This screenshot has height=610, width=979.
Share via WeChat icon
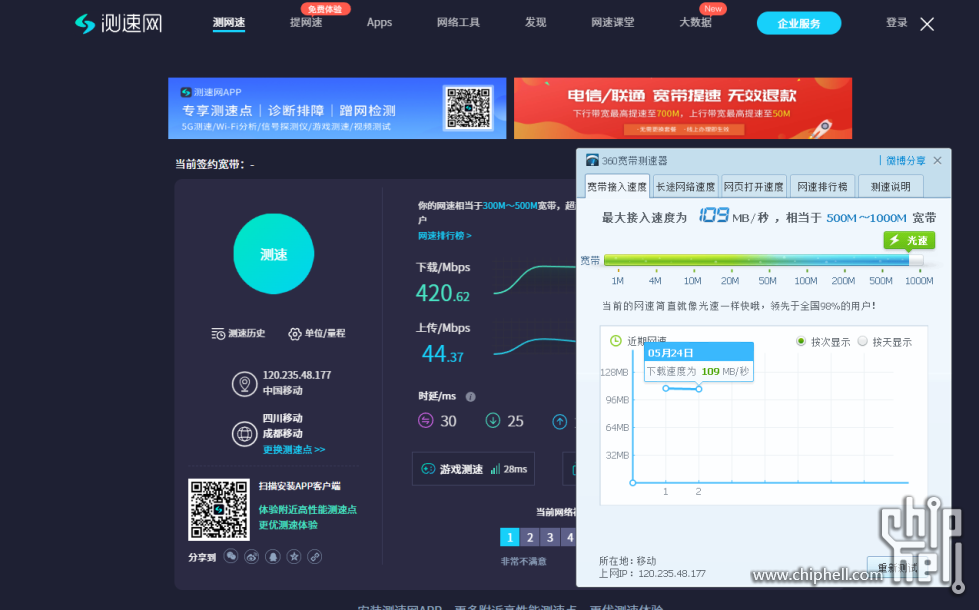231,556
